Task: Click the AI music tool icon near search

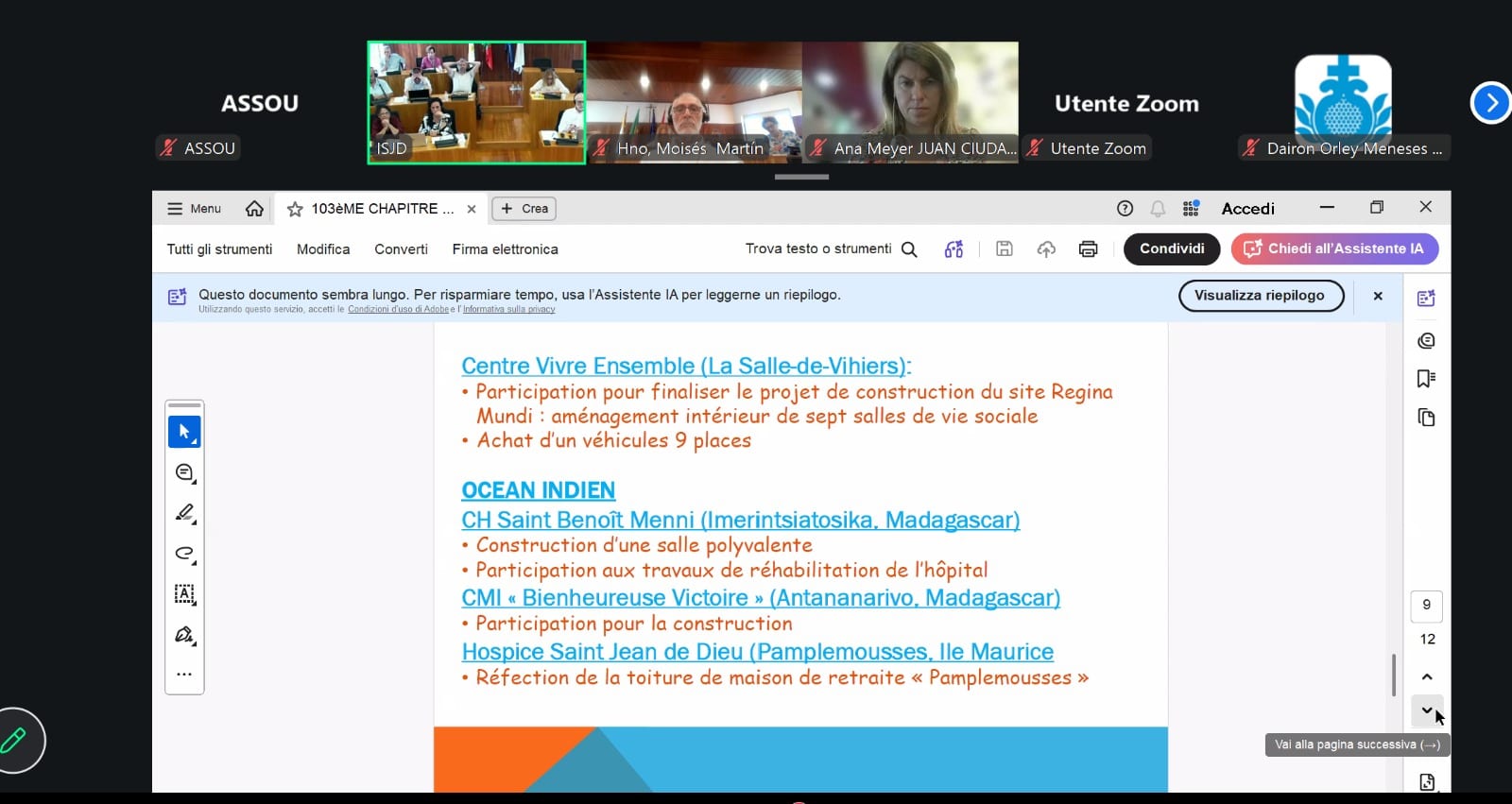Action: [954, 248]
